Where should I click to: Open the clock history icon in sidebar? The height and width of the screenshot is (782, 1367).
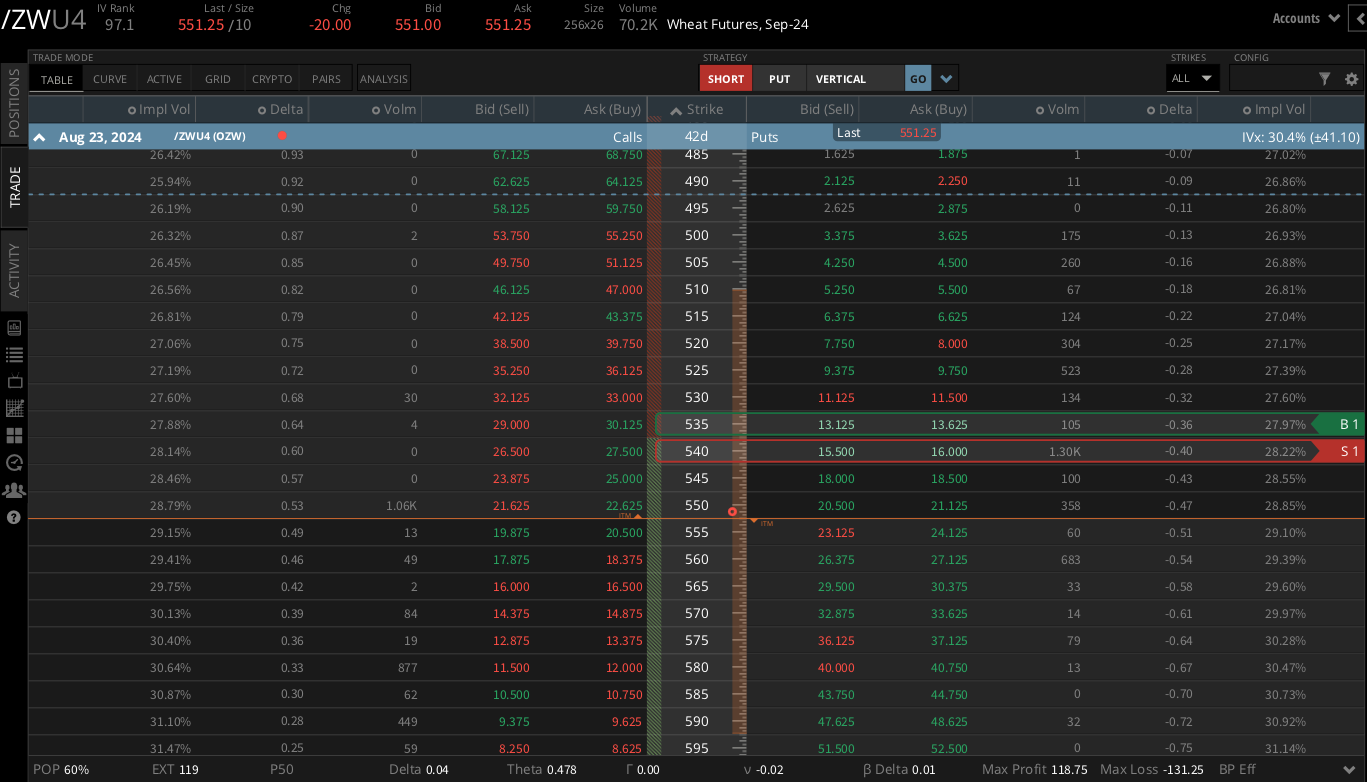coord(14,462)
